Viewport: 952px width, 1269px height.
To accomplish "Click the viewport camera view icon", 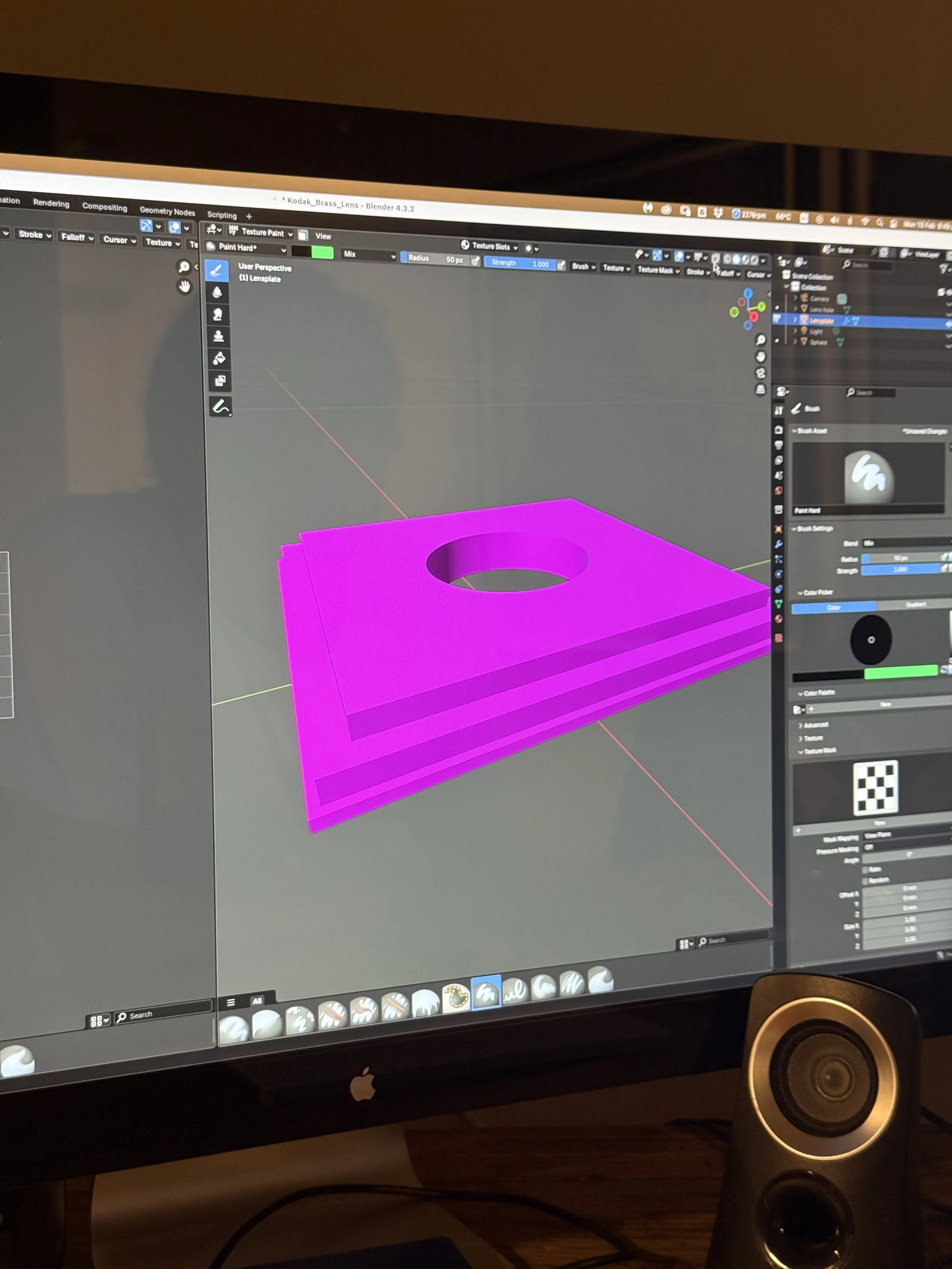I will pyautogui.click(x=761, y=373).
